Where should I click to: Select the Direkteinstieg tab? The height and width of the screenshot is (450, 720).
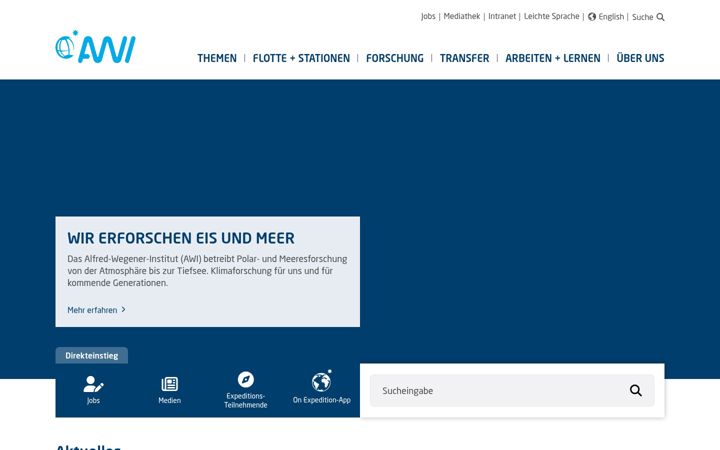coord(92,355)
